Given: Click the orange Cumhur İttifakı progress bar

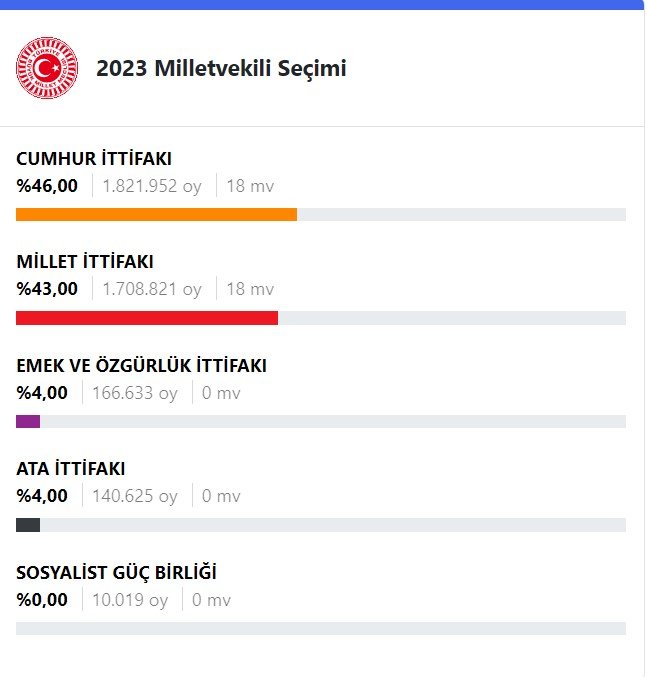Looking at the screenshot, I should (156, 214).
